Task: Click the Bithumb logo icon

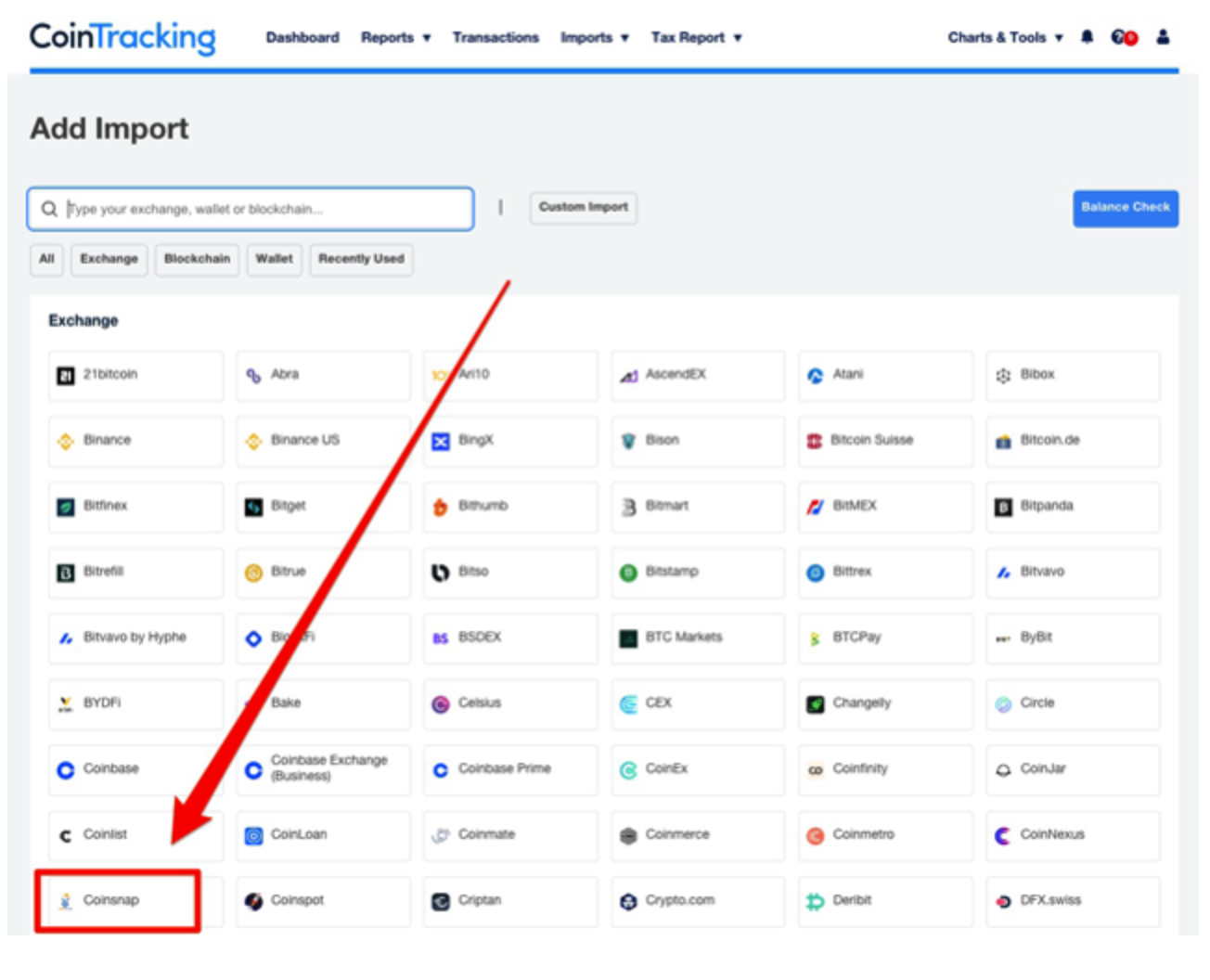Action: pos(441,508)
